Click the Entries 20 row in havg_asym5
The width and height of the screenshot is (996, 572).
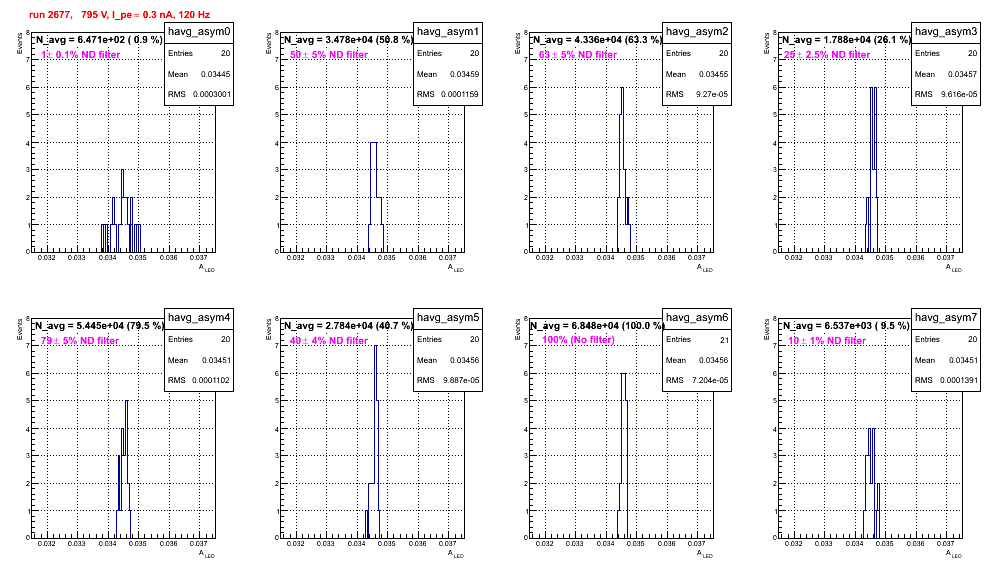(x=448, y=339)
